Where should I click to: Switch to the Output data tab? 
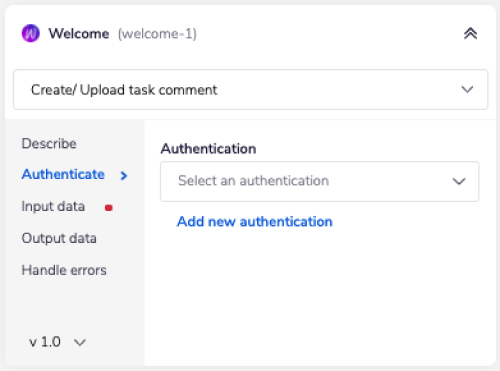[x=59, y=238]
